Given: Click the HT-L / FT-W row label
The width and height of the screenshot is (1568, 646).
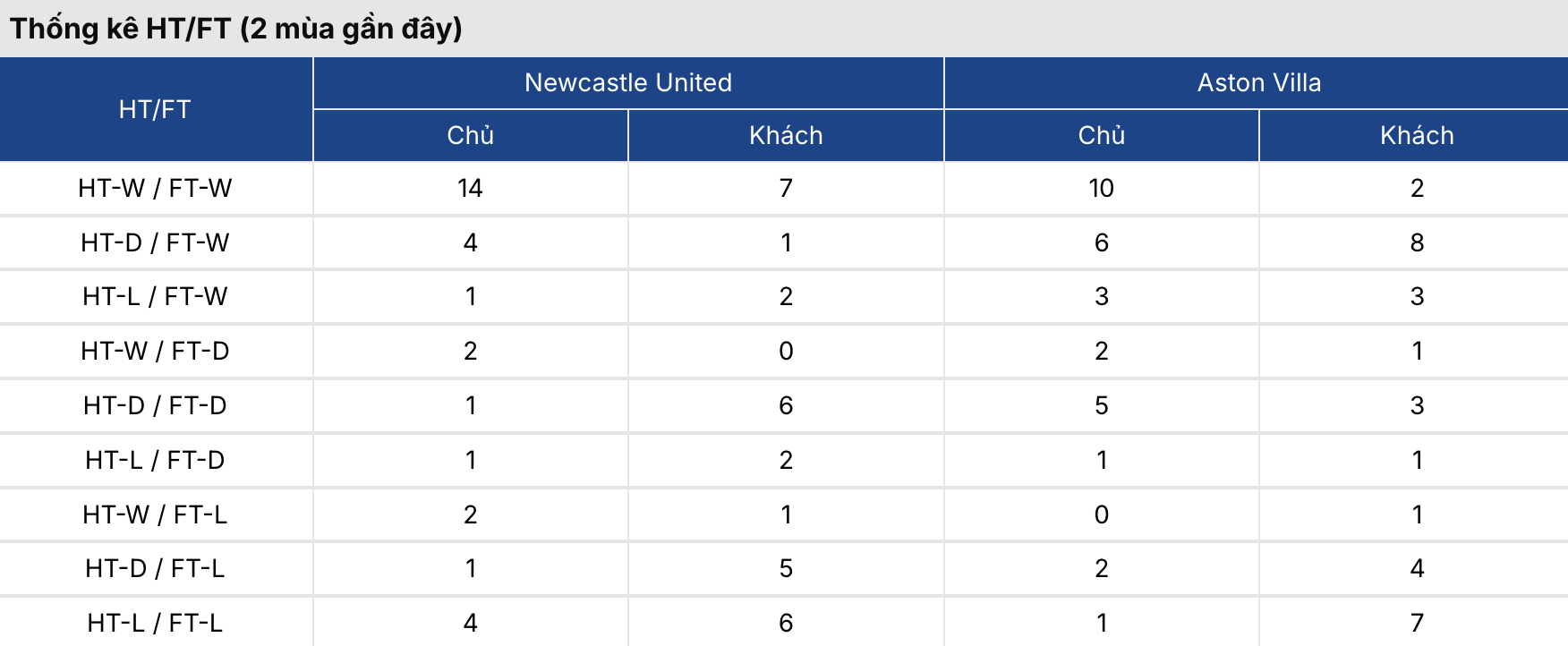Looking at the screenshot, I should (155, 296).
